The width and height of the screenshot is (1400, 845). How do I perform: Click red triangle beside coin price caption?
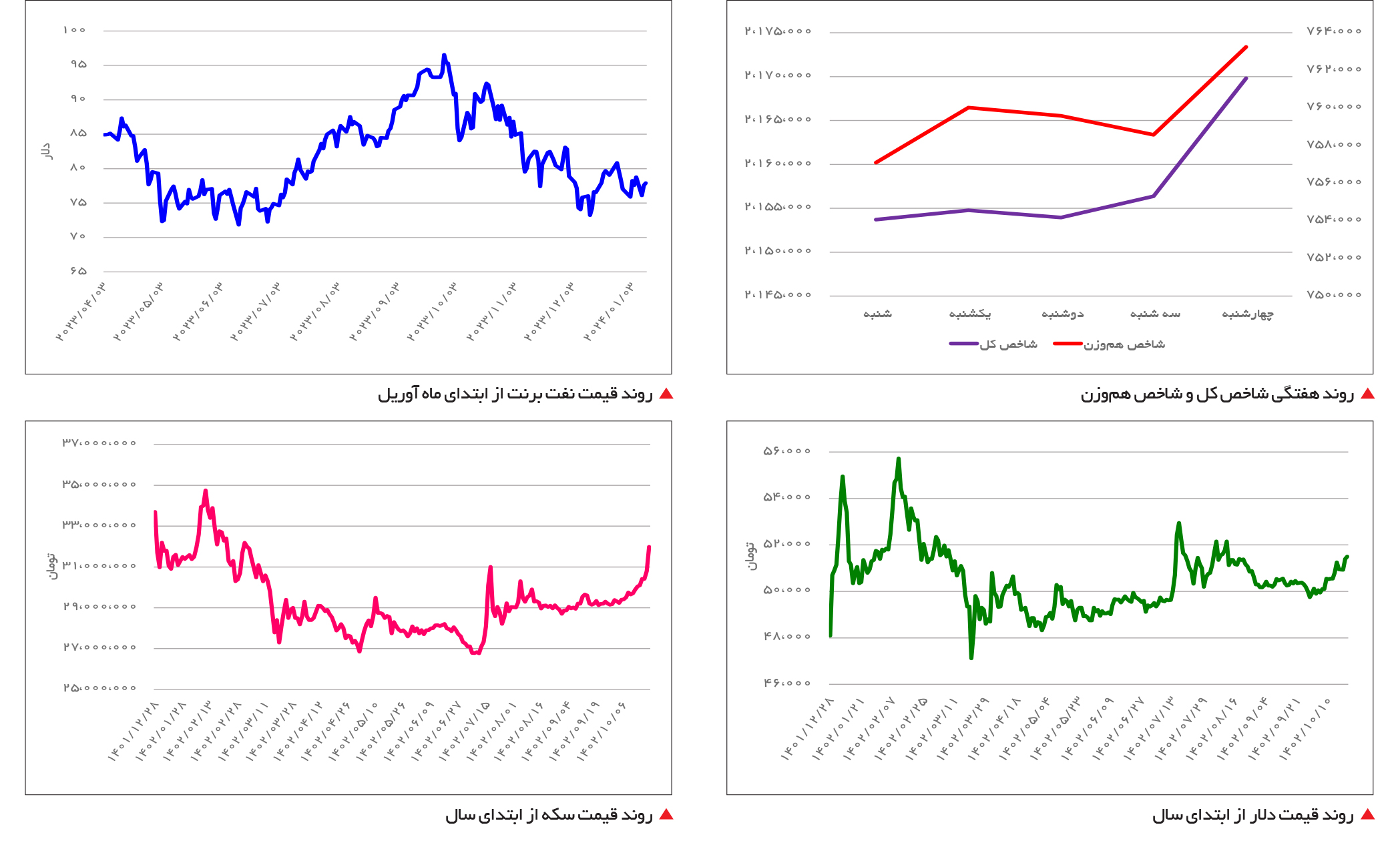(666, 814)
